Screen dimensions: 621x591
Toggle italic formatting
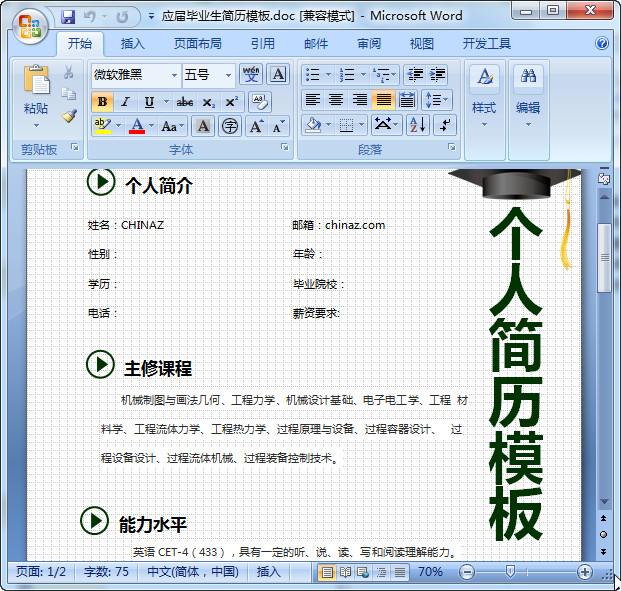(126, 102)
